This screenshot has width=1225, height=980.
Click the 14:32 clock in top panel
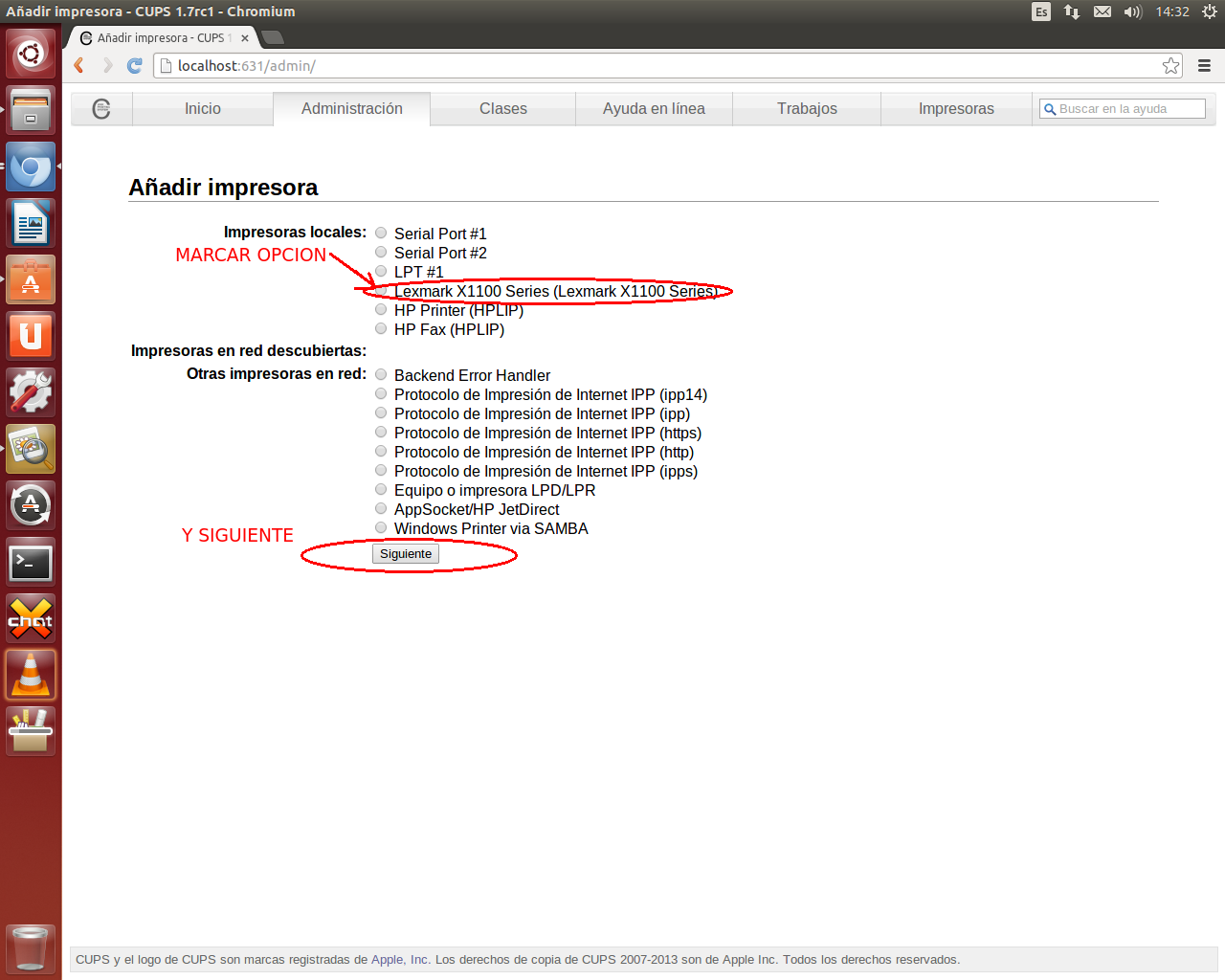pyautogui.click(x=1172, y=11)
